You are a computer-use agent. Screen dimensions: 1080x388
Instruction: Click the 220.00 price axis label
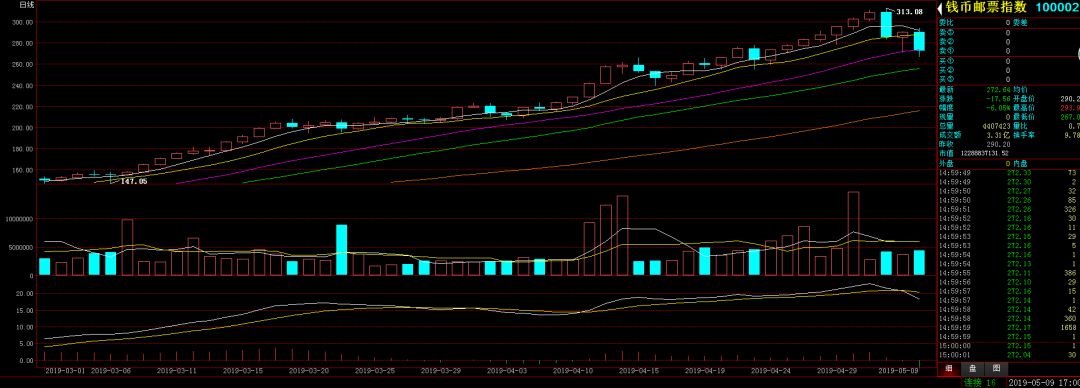point(23,107)
